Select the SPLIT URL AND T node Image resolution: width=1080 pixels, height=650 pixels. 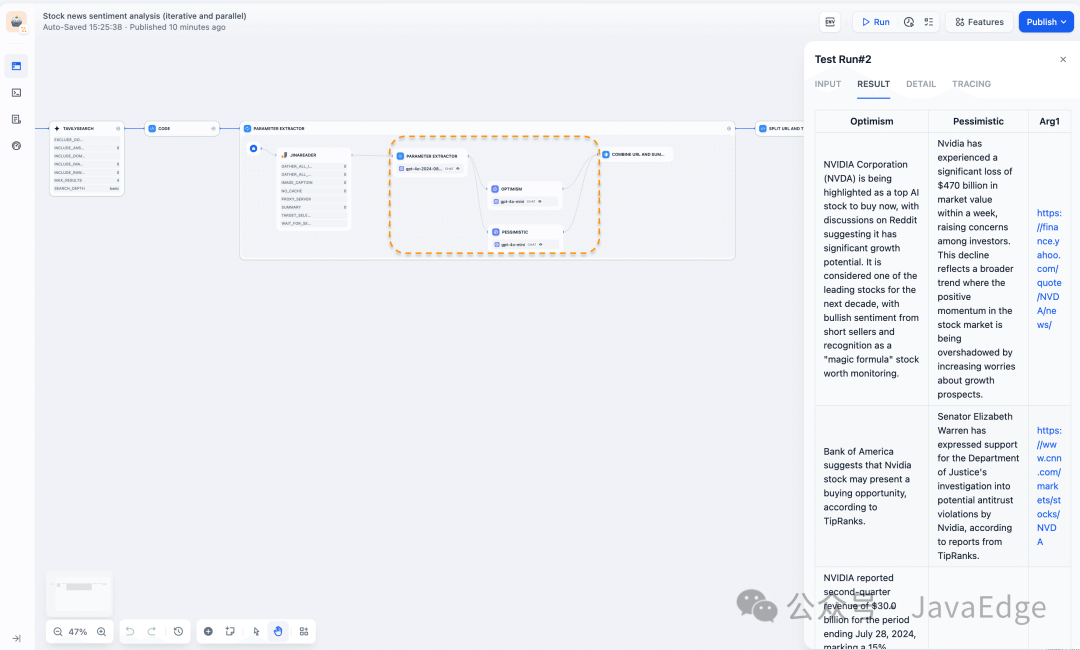[780, 128]
